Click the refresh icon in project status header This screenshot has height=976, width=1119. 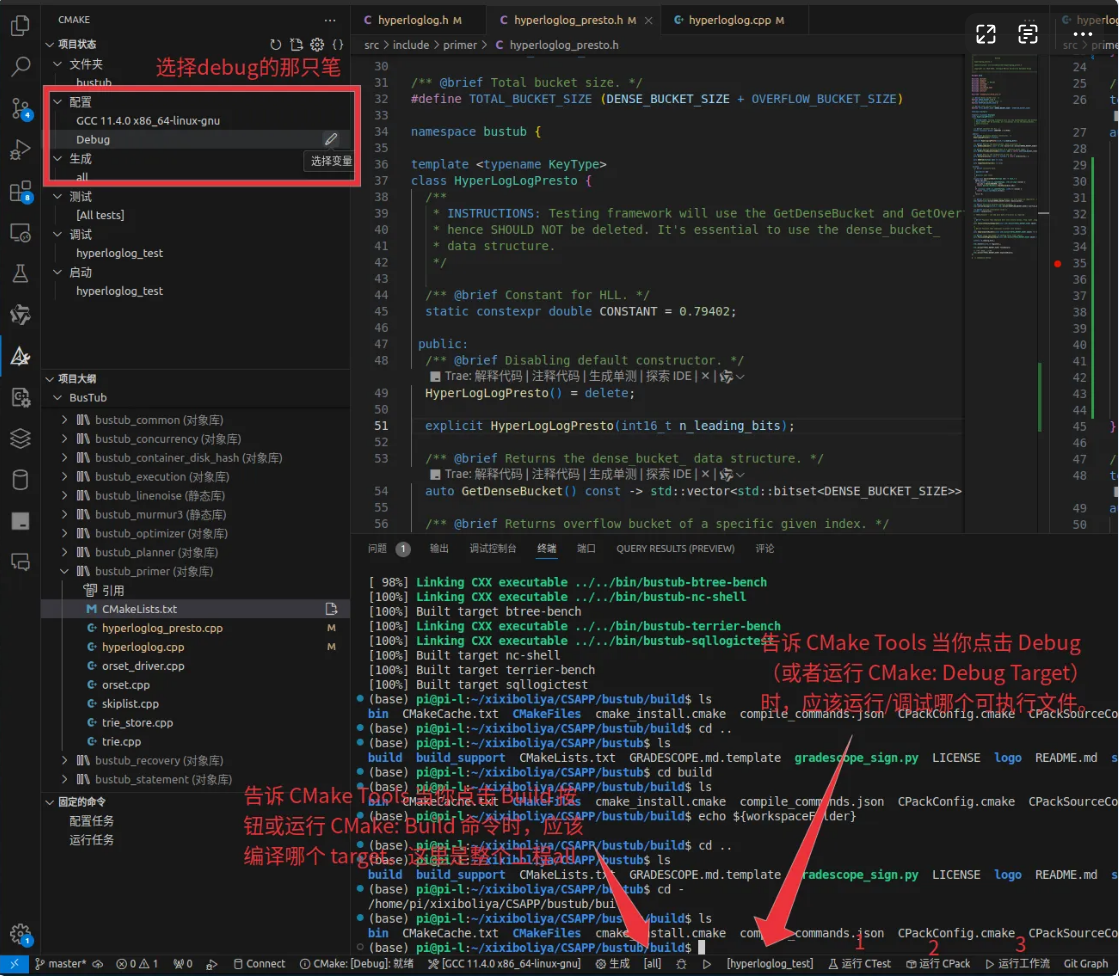click(276, 45)
